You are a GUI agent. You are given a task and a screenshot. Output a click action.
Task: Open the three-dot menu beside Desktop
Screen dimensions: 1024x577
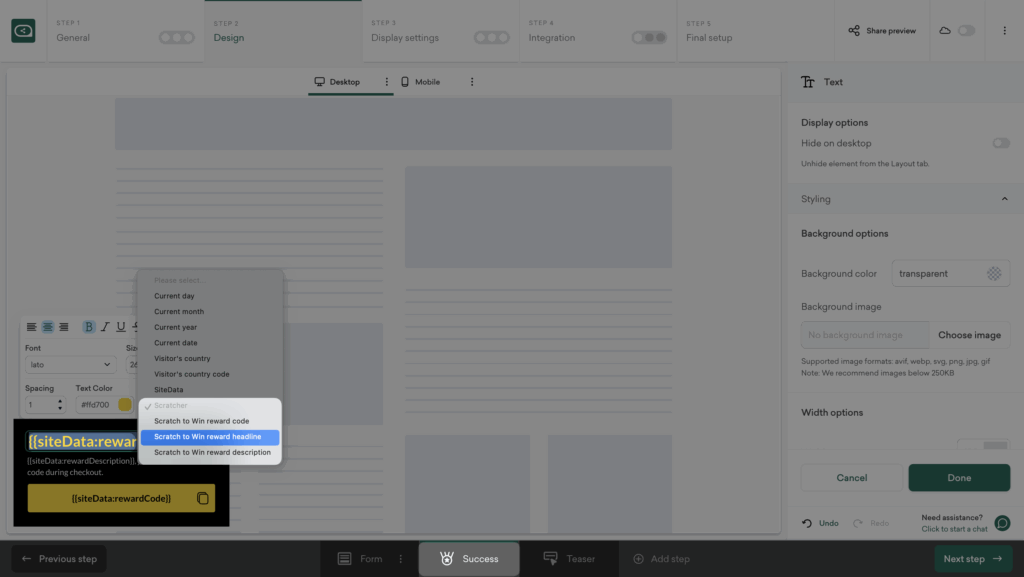(x=387, y=82)
